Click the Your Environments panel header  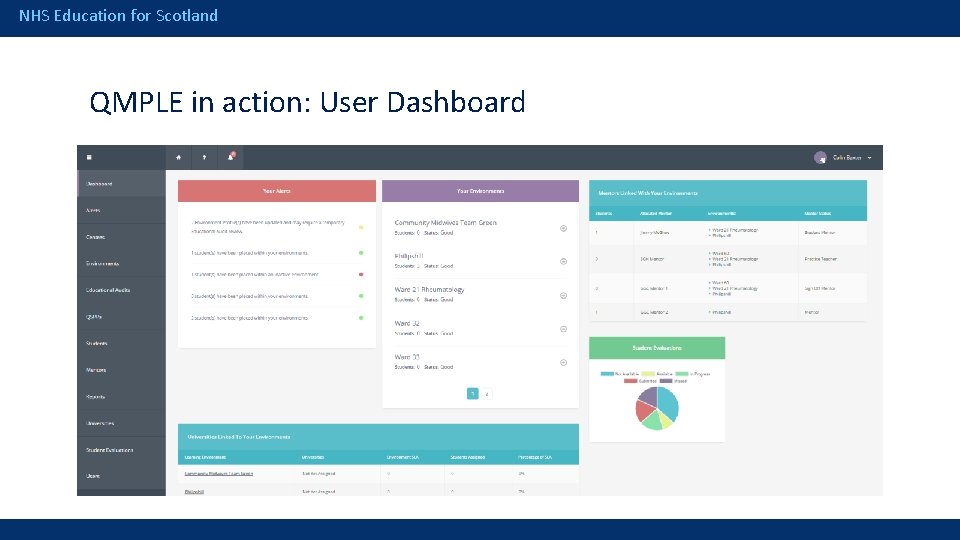coord(480,191)
